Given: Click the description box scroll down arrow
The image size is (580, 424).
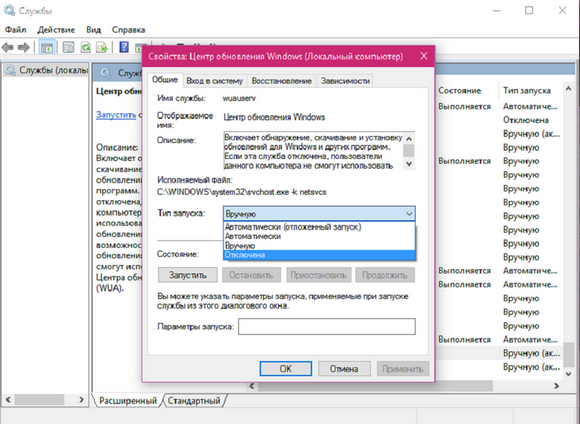Looking at the screenshot, I should click(409, 164).
